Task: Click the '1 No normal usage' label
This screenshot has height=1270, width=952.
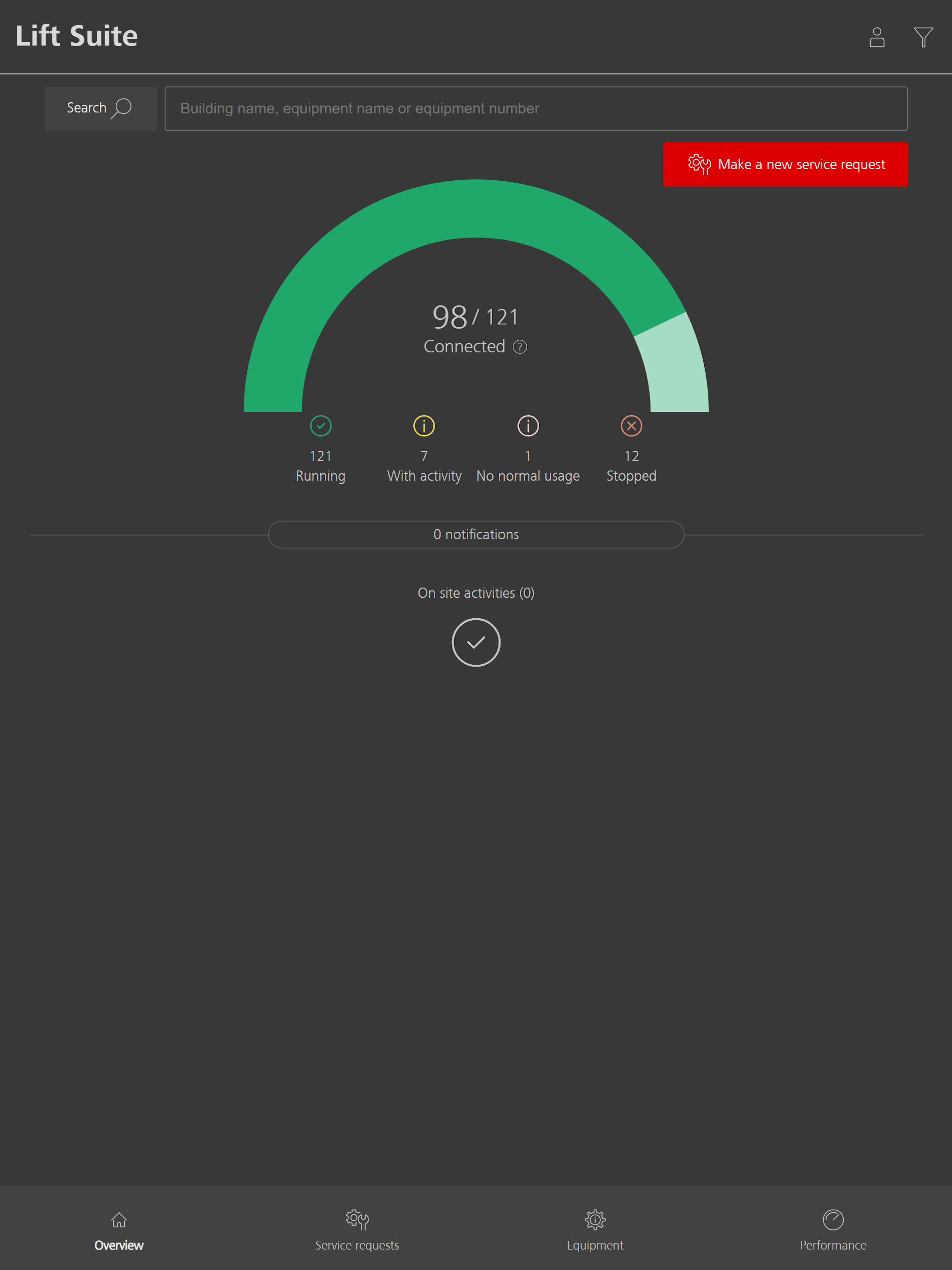Action: tap(528, 466)
